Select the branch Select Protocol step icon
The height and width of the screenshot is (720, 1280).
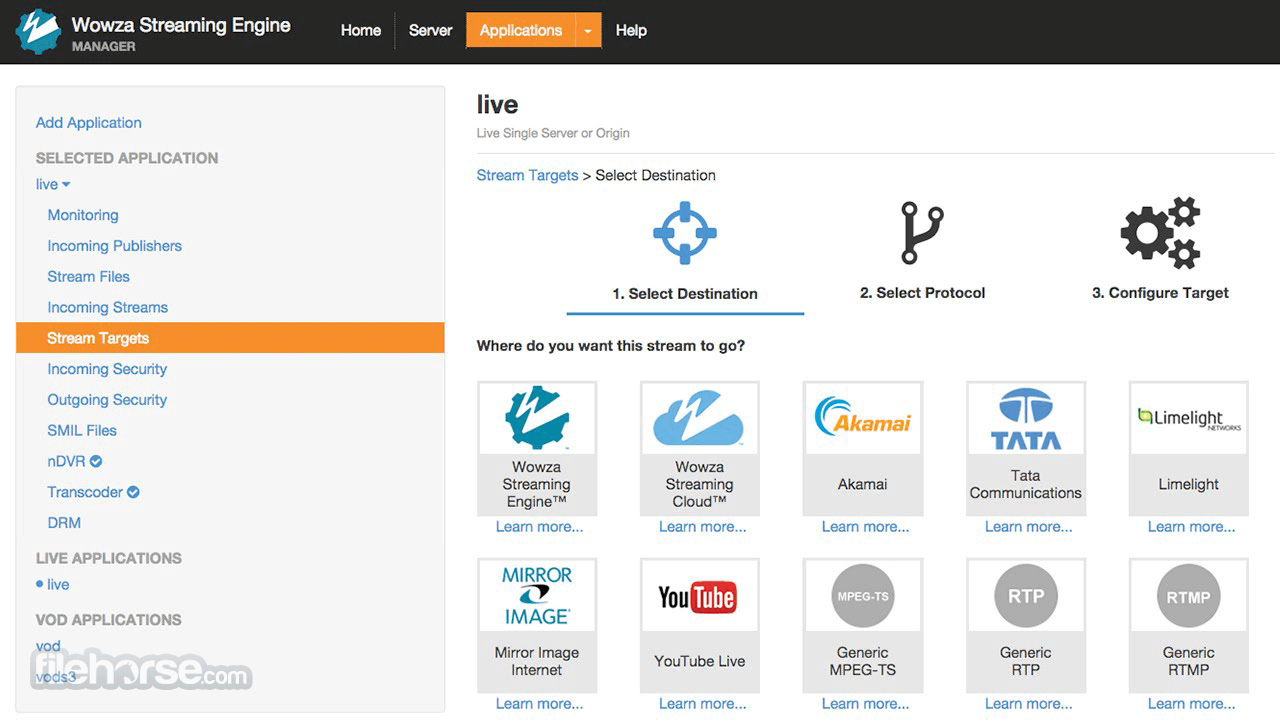point(922,233)
